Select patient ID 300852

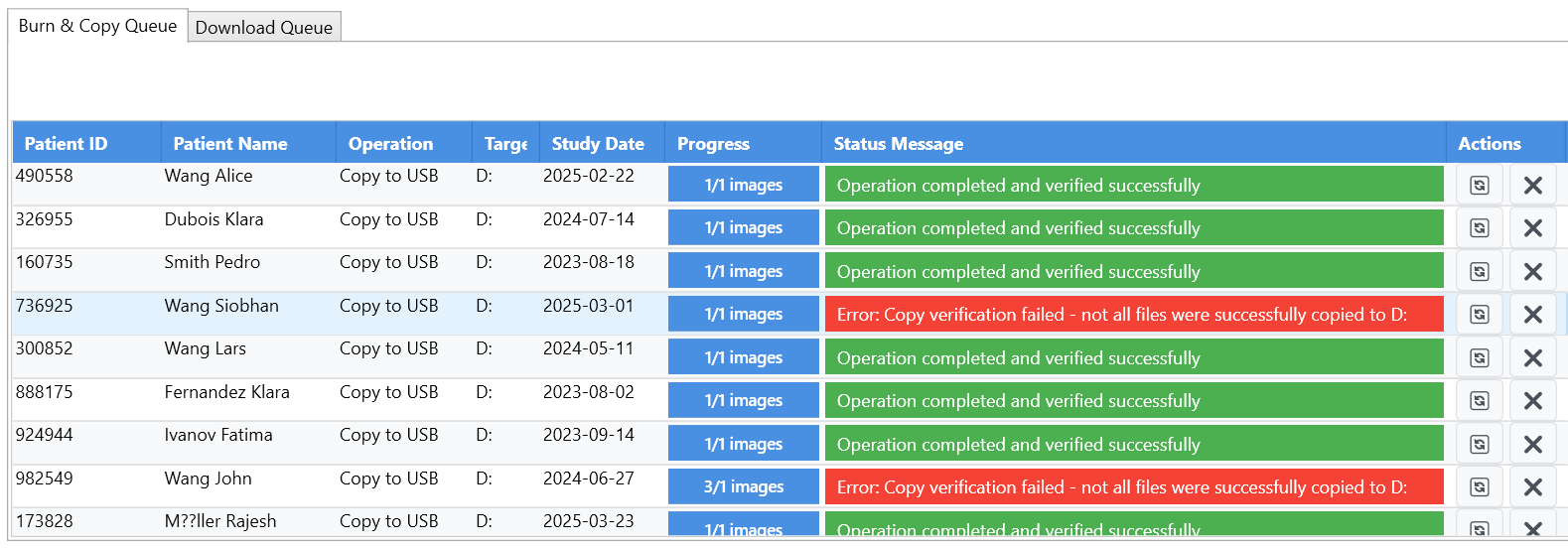pyautogui.click(x=45, y=348)
